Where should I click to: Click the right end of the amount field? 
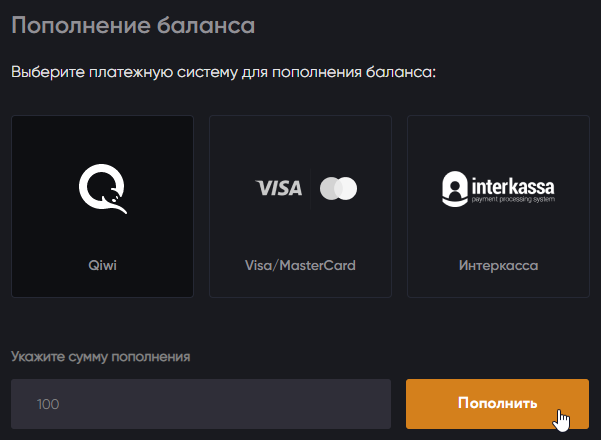375,405
